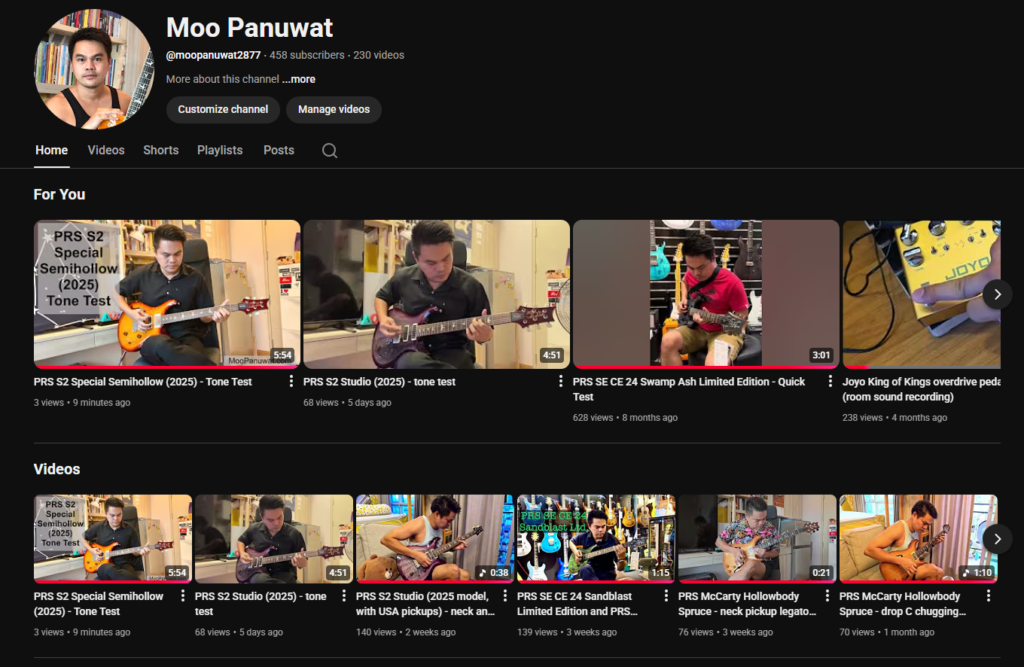Click the 628 views 8 months ago text
This screenshot has height=667, width=1024.
coord(625,417)
